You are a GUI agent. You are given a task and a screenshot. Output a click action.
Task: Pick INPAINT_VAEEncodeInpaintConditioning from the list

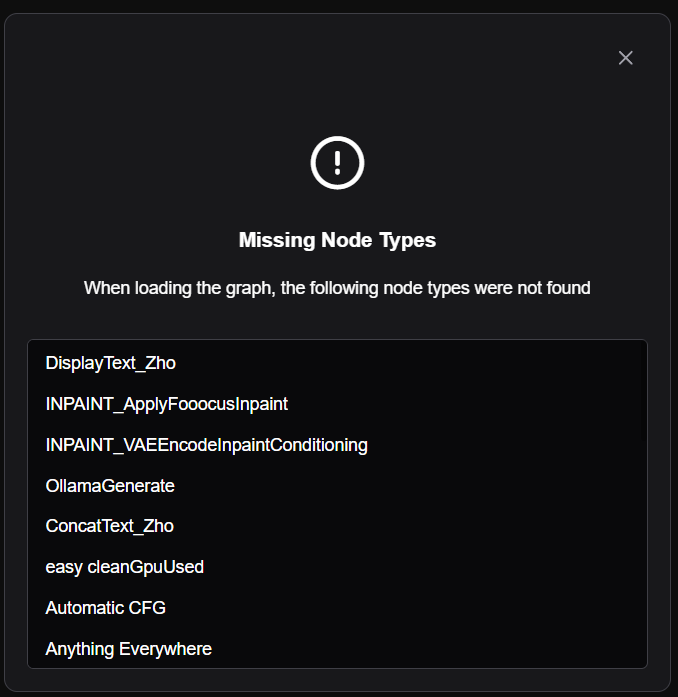(207, 445)
